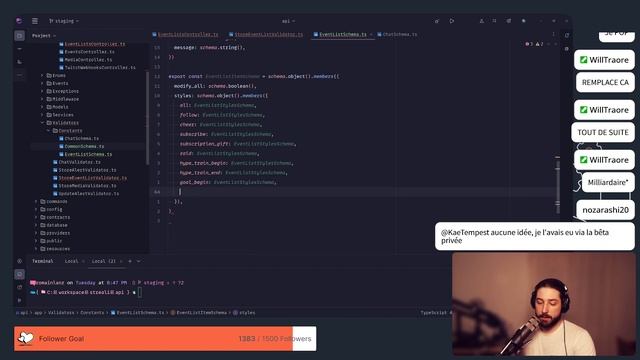Expand the Models folder
The width and height of the screenshot is (640, 360).
click(42, 107)
